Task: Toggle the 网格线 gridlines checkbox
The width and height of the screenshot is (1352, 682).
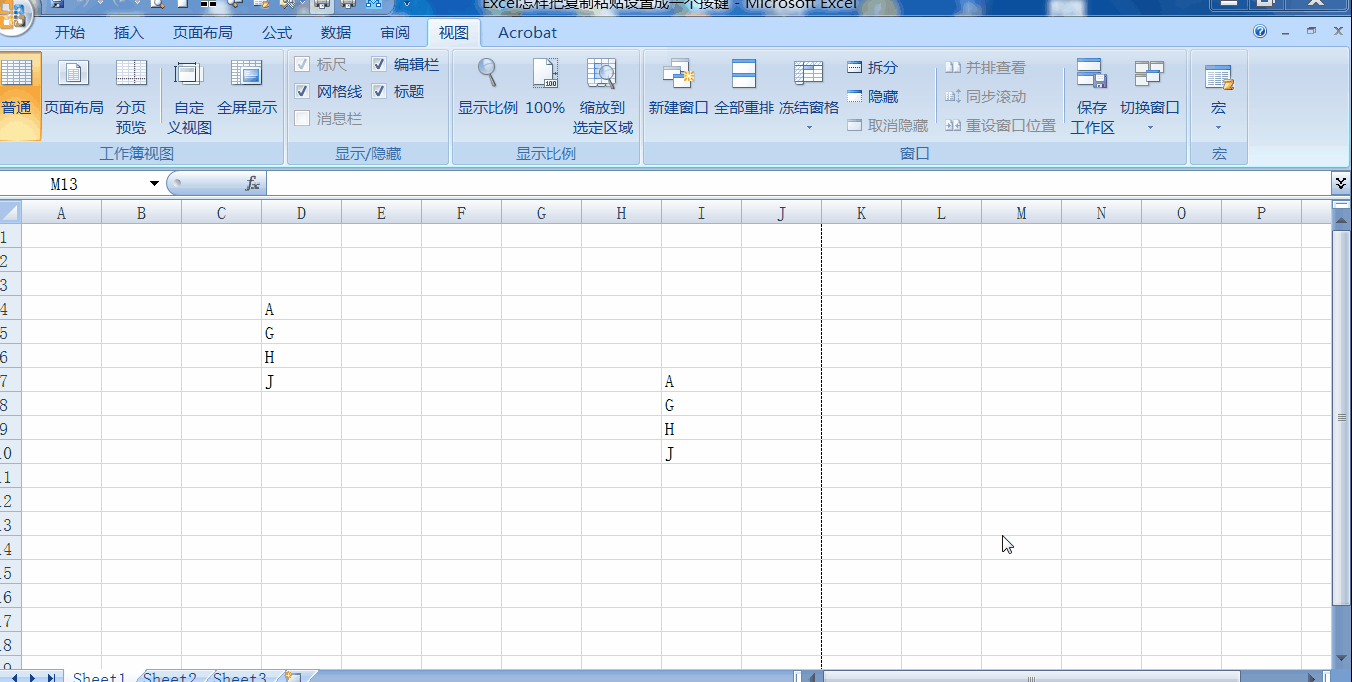Action: (x=302, y=91)
